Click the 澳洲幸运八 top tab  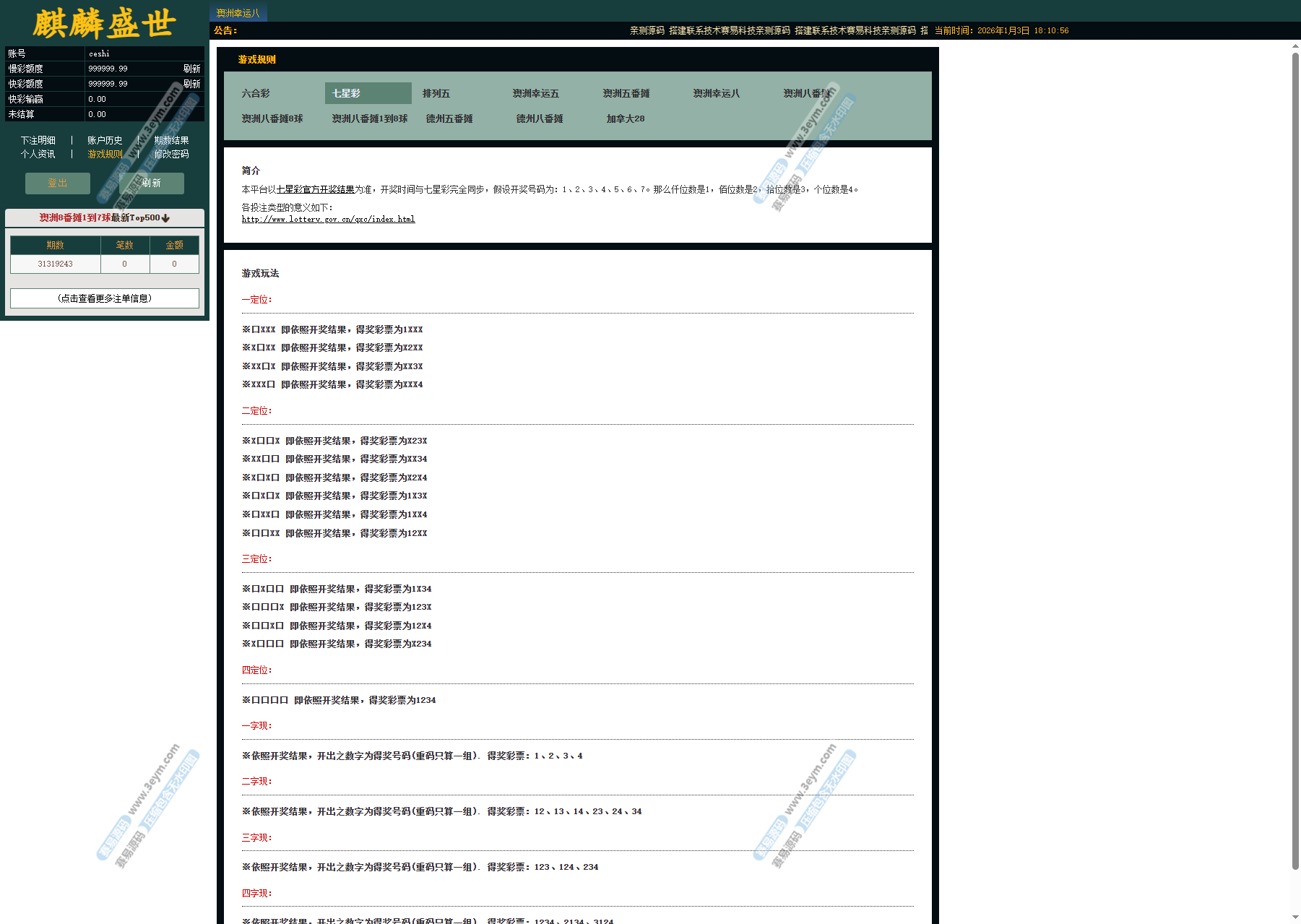pyautogui.click(x=238, y=13)
